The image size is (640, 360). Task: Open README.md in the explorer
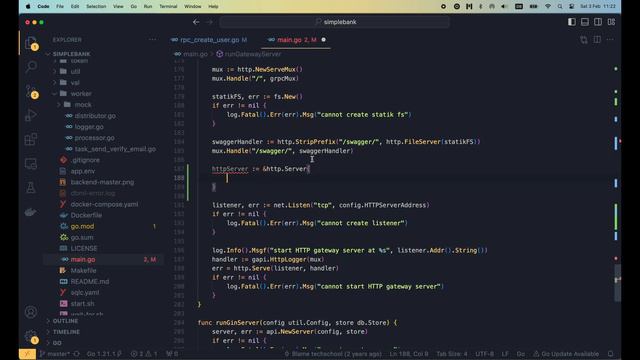(x=89, y=281)
